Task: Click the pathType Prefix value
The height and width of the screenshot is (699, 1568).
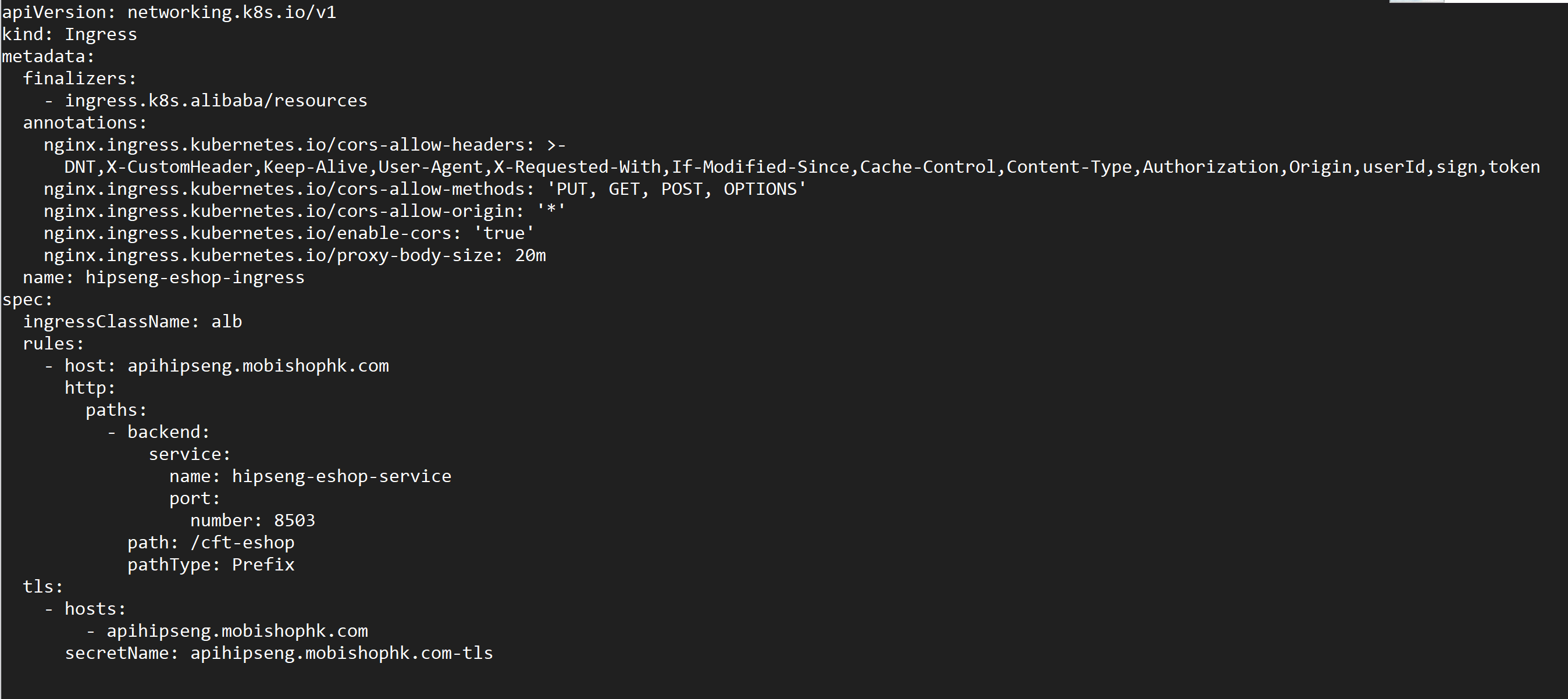Action: [263, 565]
